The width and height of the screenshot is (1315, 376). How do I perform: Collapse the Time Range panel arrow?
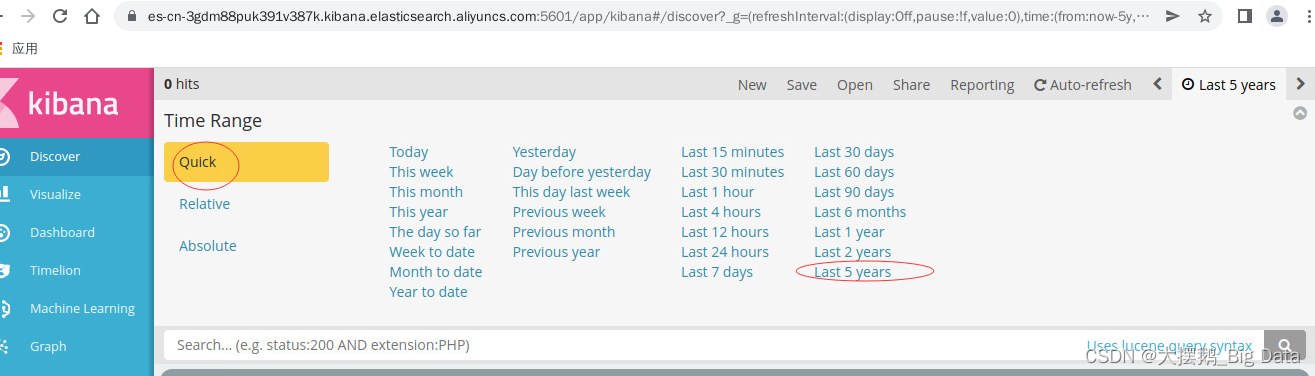(x=1300, y=113)
